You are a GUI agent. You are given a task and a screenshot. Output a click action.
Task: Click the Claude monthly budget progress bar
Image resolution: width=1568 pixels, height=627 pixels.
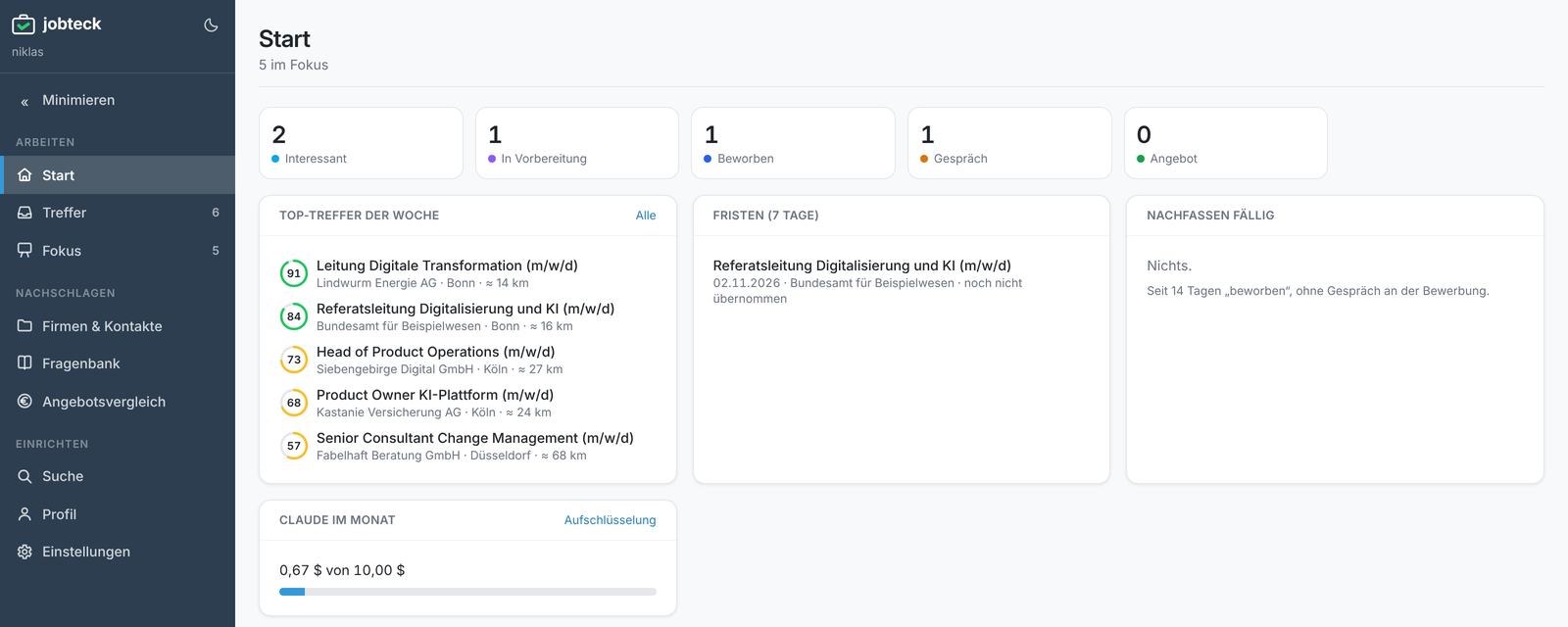[x=467, y=592]
